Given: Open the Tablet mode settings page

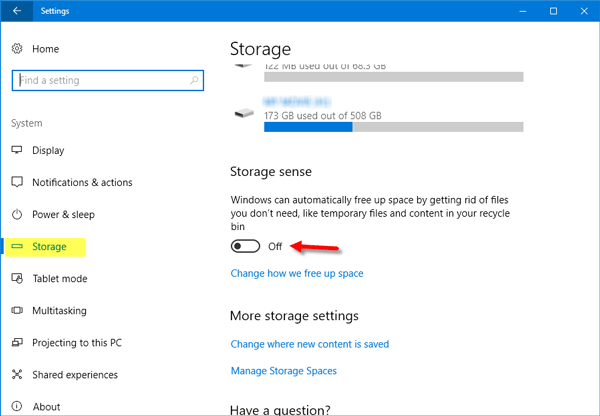Looking at the screenshot, I should pyautogui.click(x=60, y=279).
